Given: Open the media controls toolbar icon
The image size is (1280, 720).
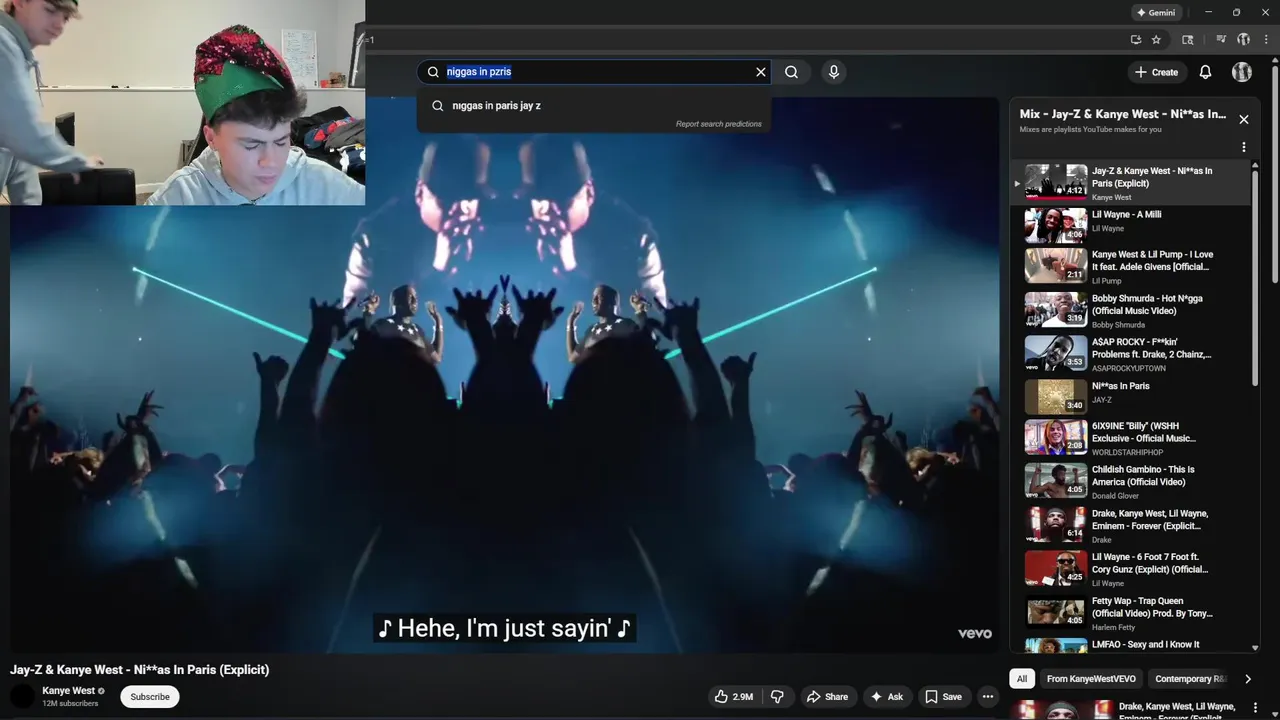Looking at the screenshot, I should (1221, 40).
